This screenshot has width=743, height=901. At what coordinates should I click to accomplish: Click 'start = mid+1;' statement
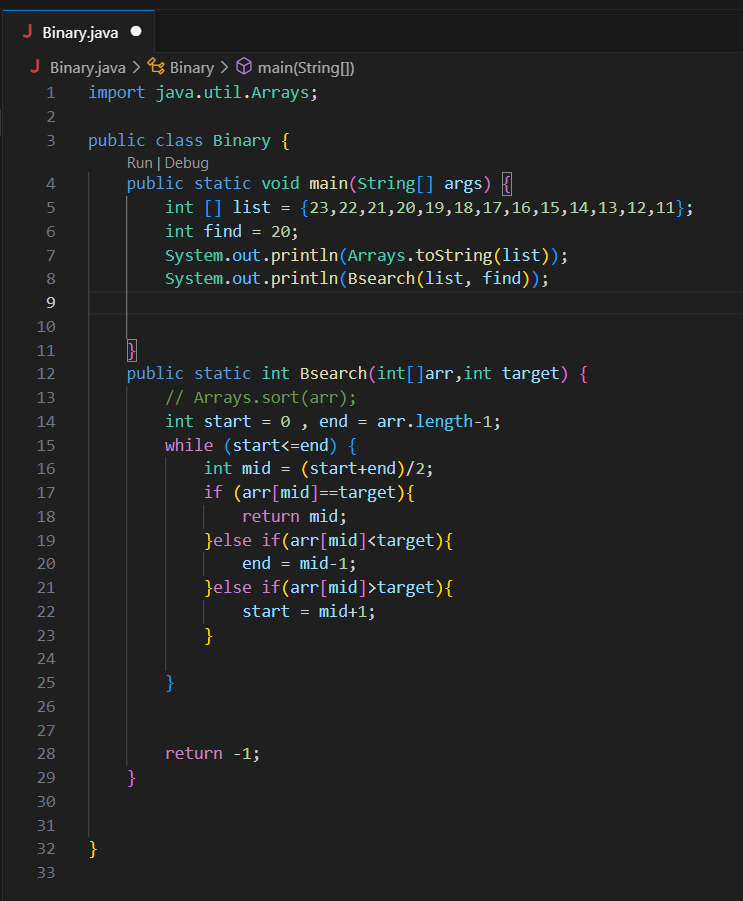(x=309, y=611)
